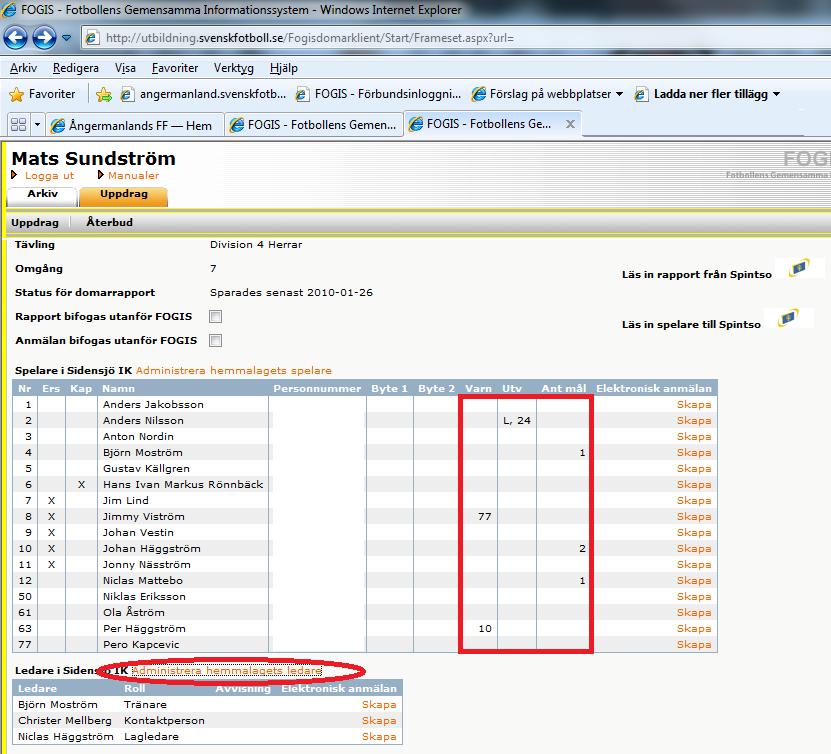Open the recent pages dropdown arrow

point(67,38)
